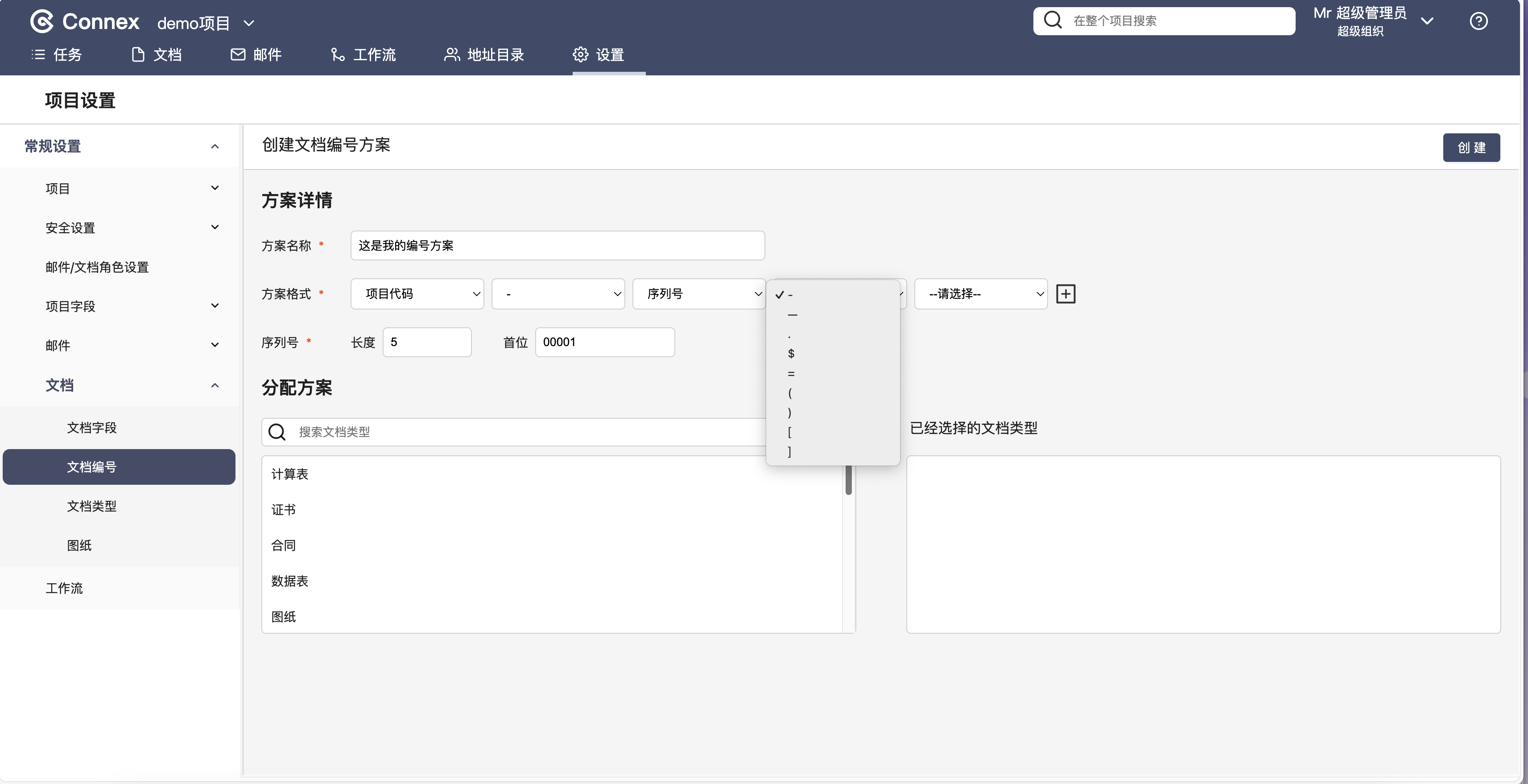The width and height of the screenshot is (1528, 784).
Task: Pick the ( separator option
Action: [790, 393]
